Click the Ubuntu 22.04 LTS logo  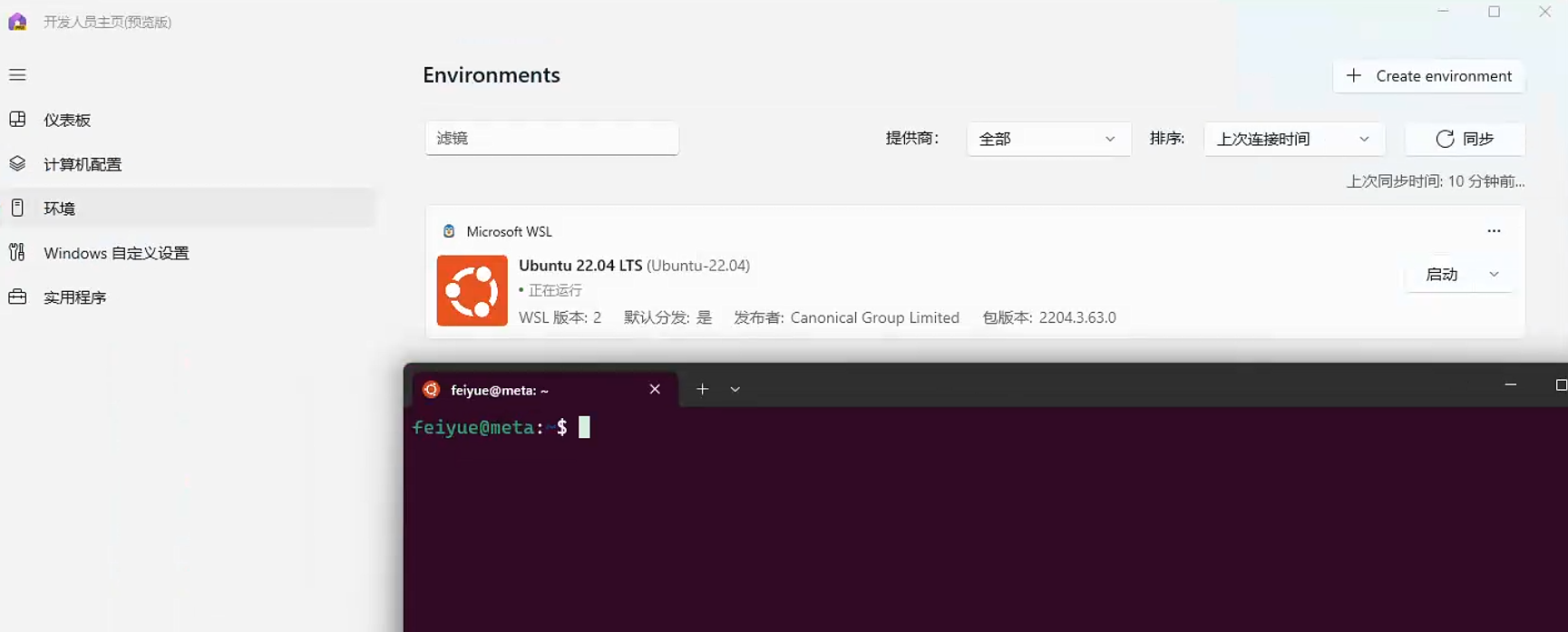click(x=472, y=290)
